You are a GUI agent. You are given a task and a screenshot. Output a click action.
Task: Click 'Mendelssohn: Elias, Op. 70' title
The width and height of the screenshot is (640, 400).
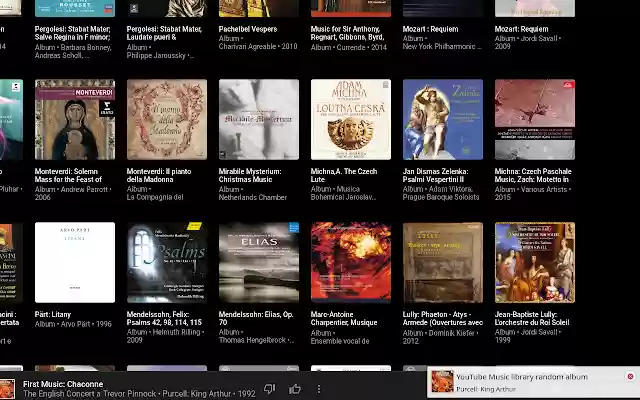(x=256, y=318)
